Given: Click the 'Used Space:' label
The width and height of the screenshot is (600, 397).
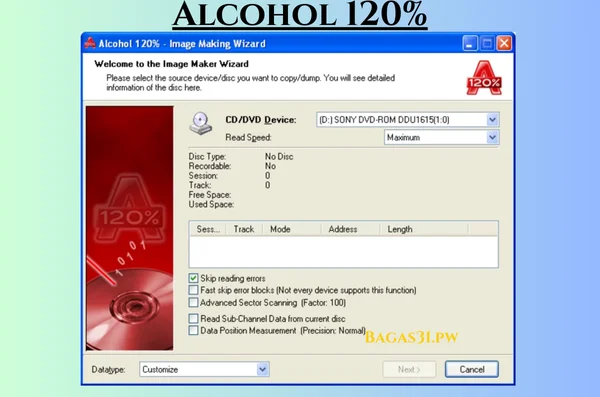Looking at the screenshot, I should point(211,204).
